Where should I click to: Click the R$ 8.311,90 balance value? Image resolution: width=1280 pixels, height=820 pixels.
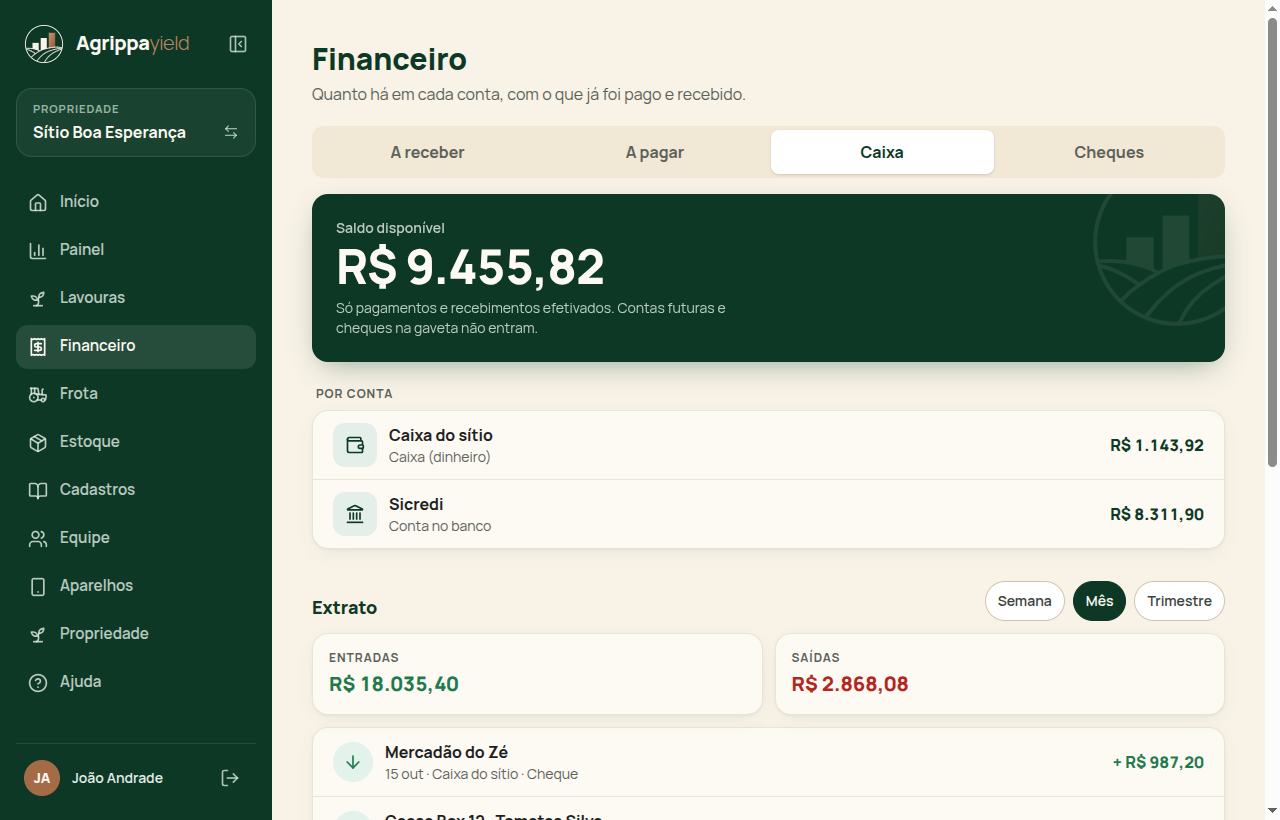click(1157, 514)
